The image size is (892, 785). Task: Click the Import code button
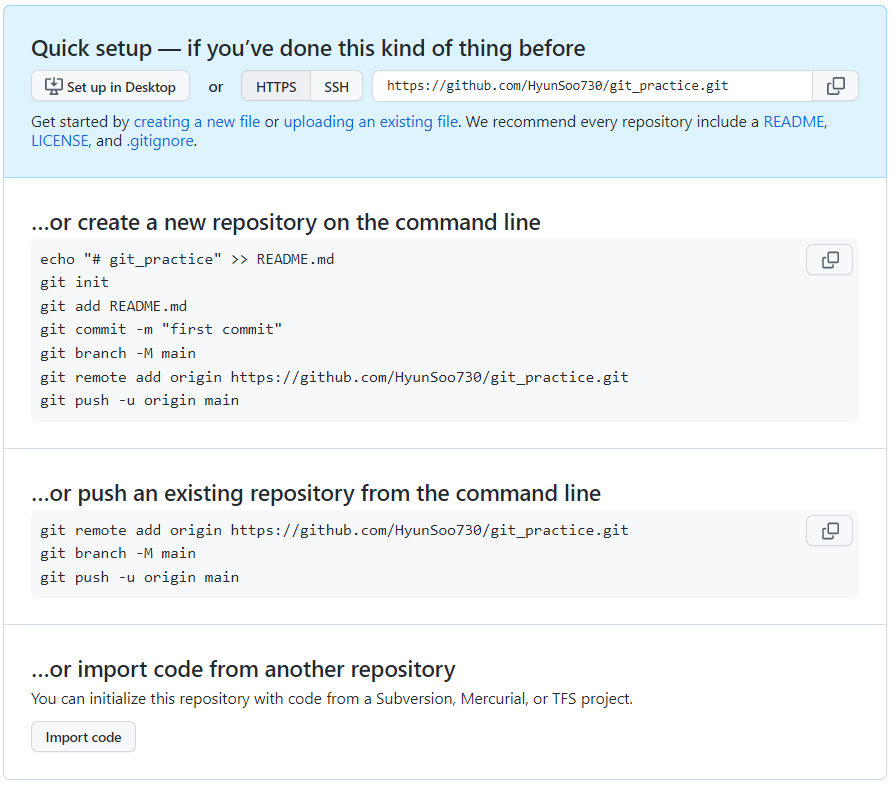click(x=84, y=737)
